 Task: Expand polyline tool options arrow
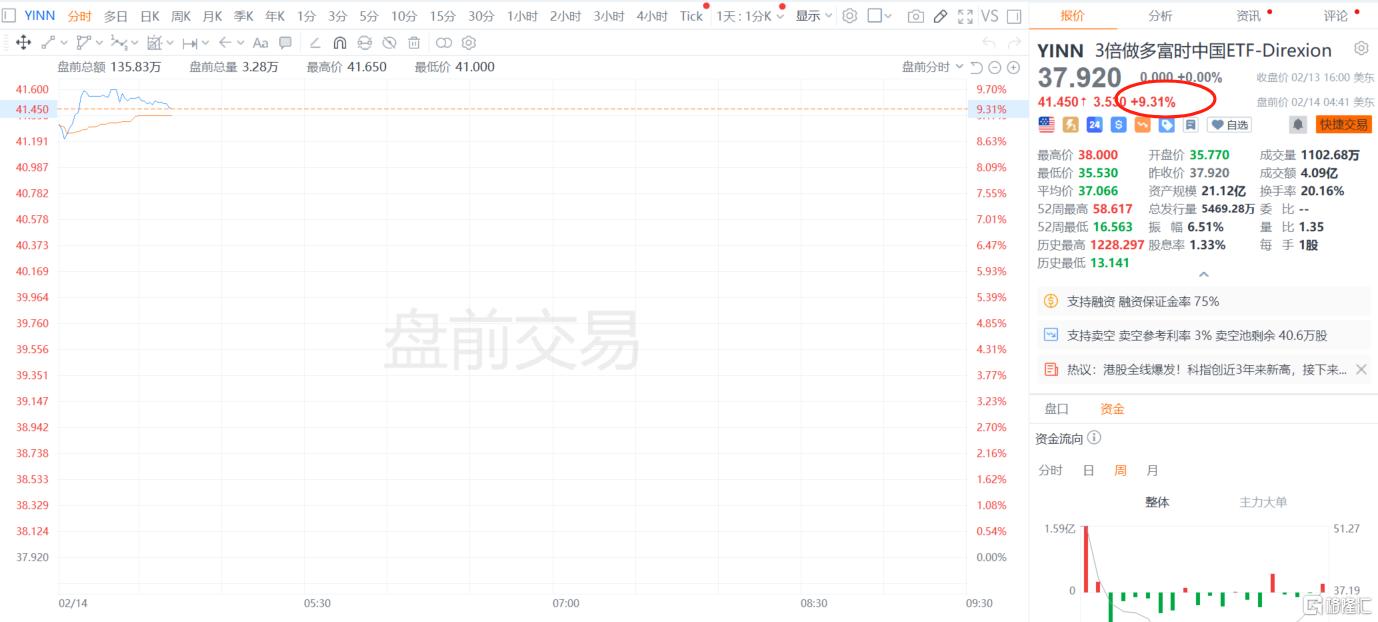[x=100, y=43]
